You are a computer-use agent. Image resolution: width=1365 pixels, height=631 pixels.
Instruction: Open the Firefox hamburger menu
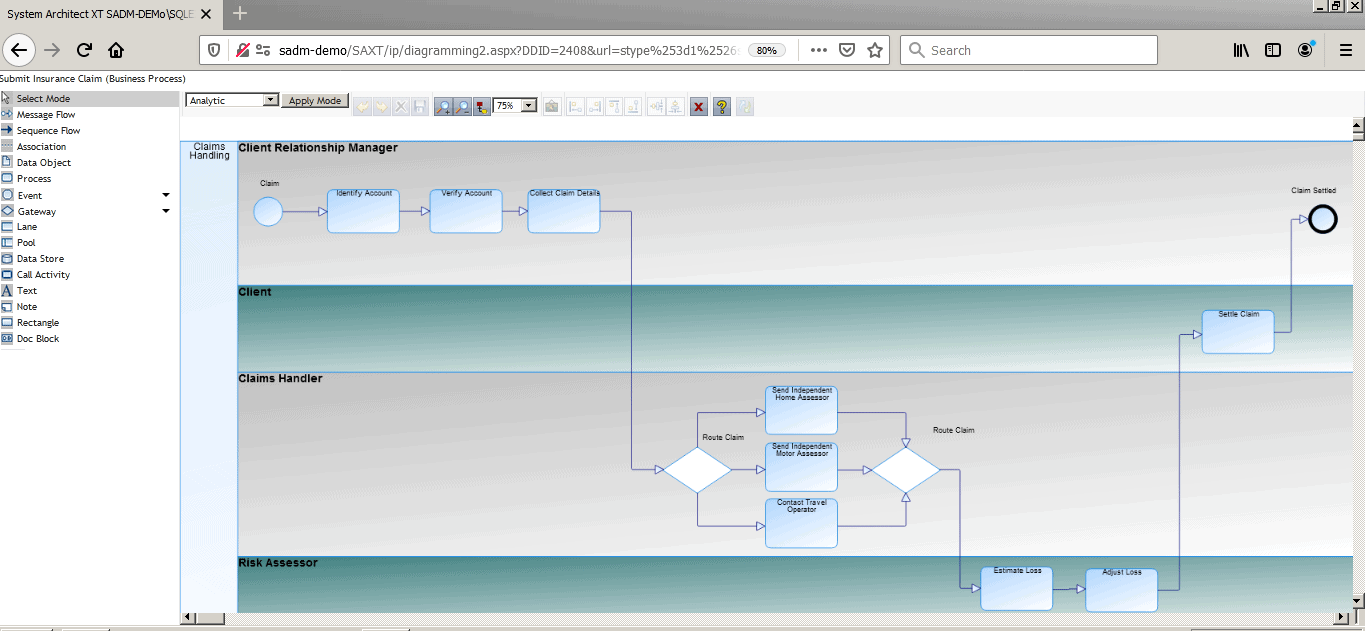pyautogui.click(x=1346, y=50)
